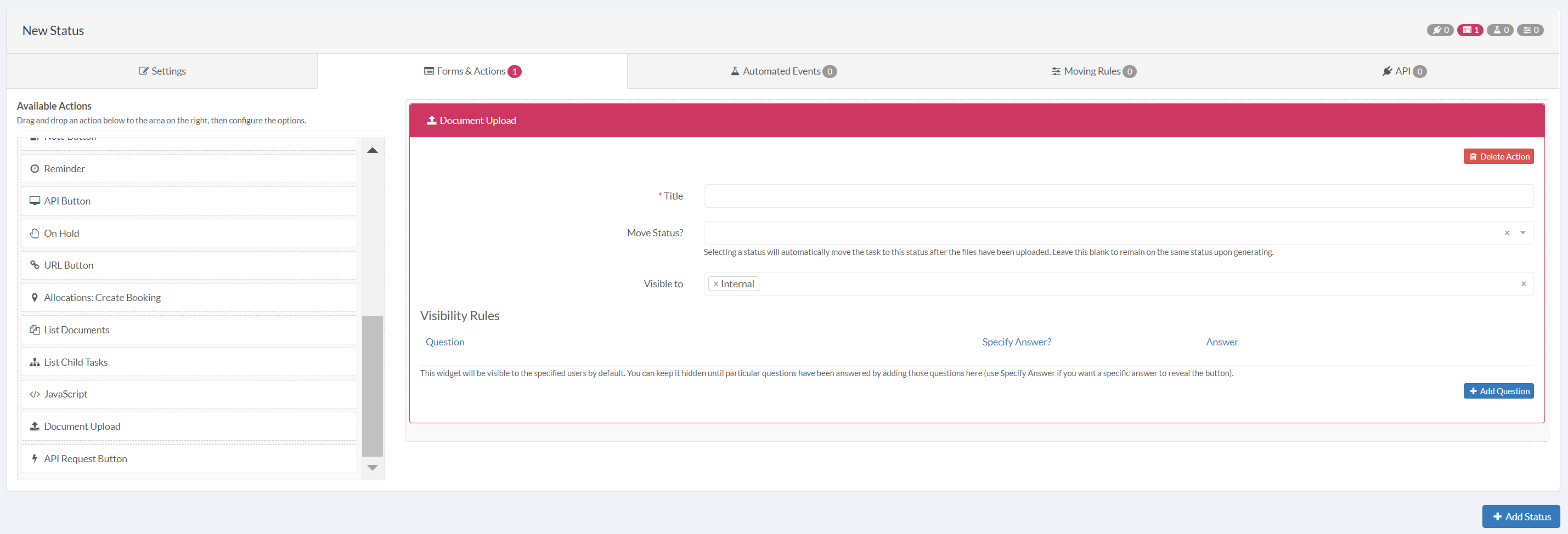The height and width of the screenshot is (534, 1568).
Task: Click the List Documents copy icon
Action: [35, 330]
